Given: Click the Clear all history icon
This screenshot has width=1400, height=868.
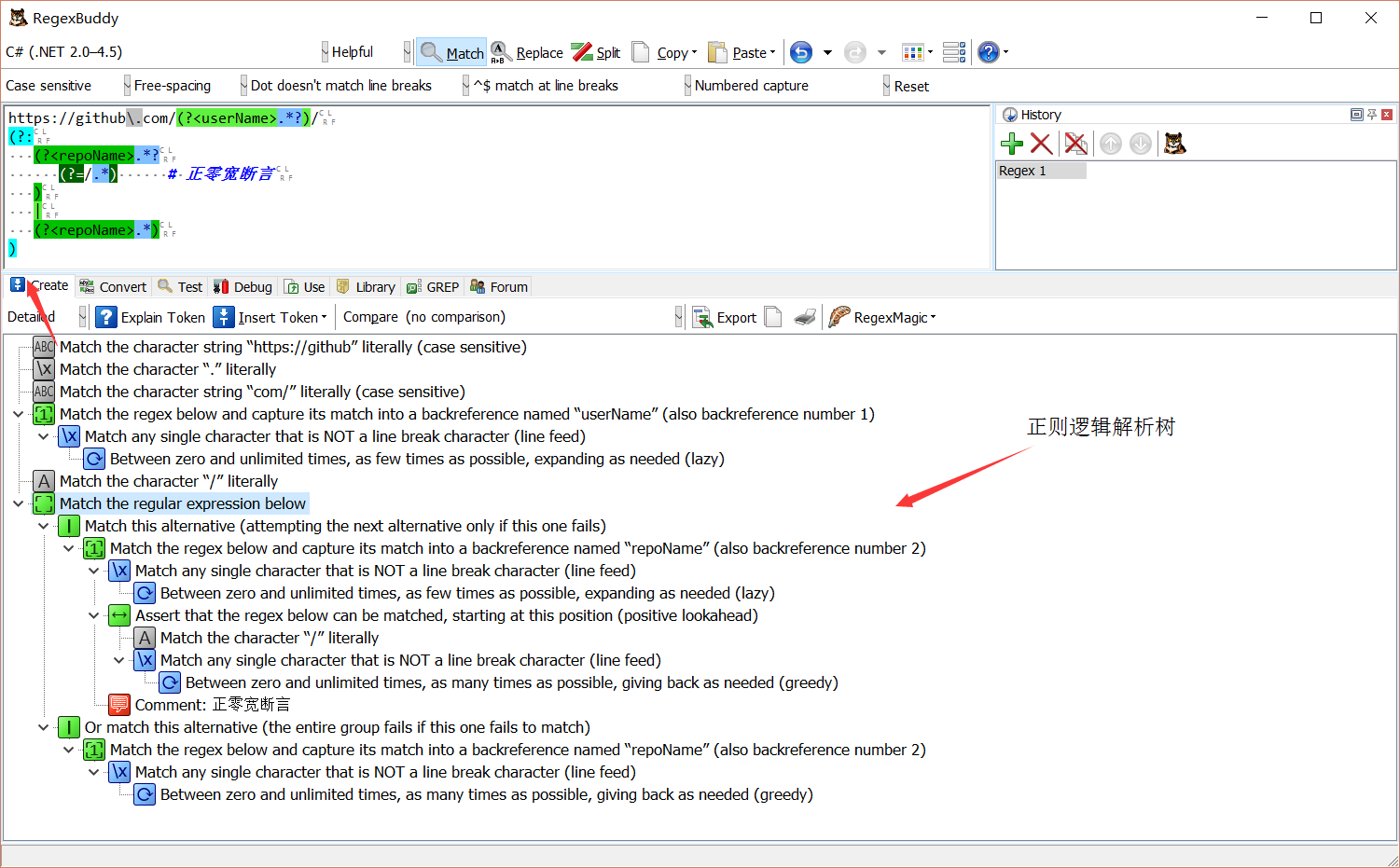Looking at the screenshot, I should [x=1076, y=144].
